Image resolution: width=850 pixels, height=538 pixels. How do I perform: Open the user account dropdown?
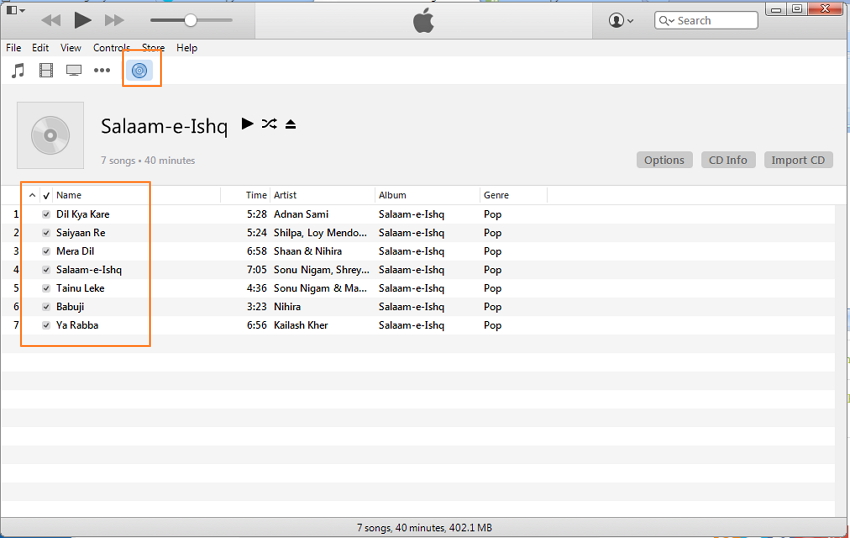tap(621, 20)
